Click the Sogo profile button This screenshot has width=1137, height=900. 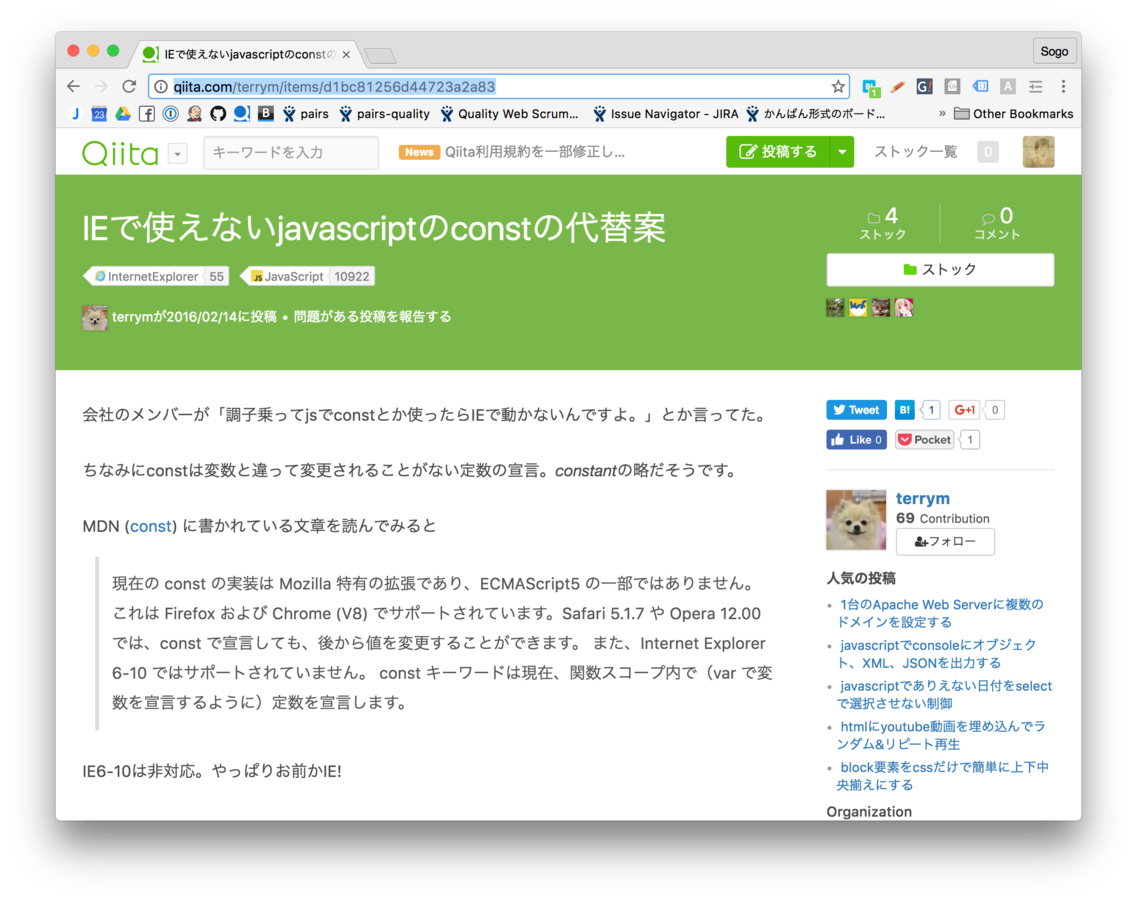[x=1054, y=51]
